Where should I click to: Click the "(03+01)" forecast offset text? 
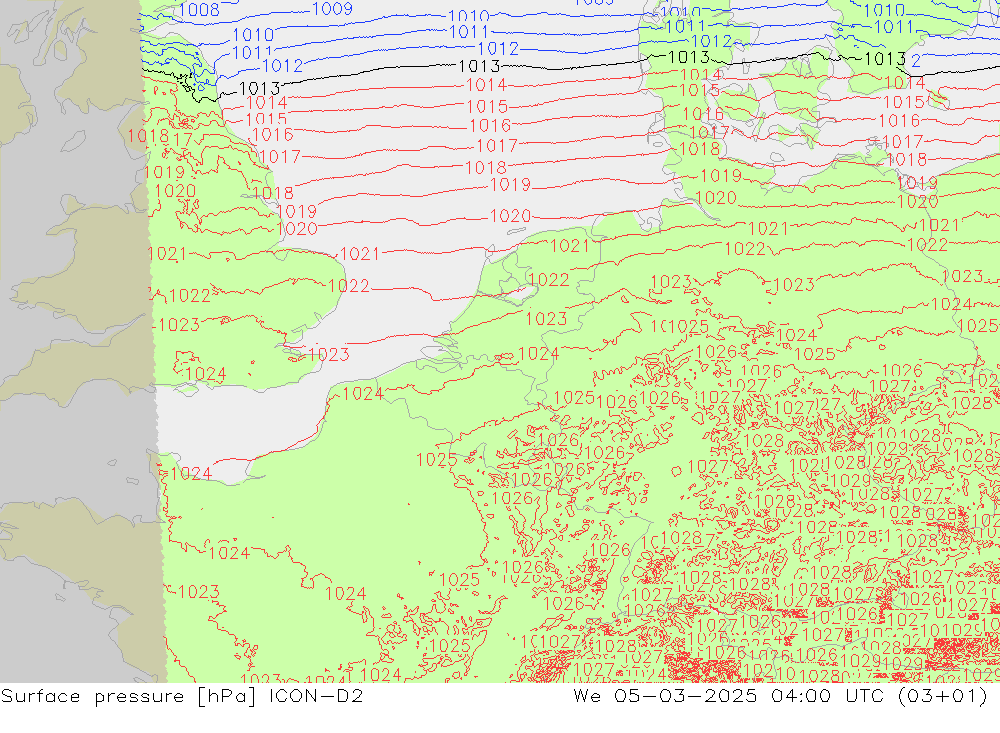(x=942, y=696)
